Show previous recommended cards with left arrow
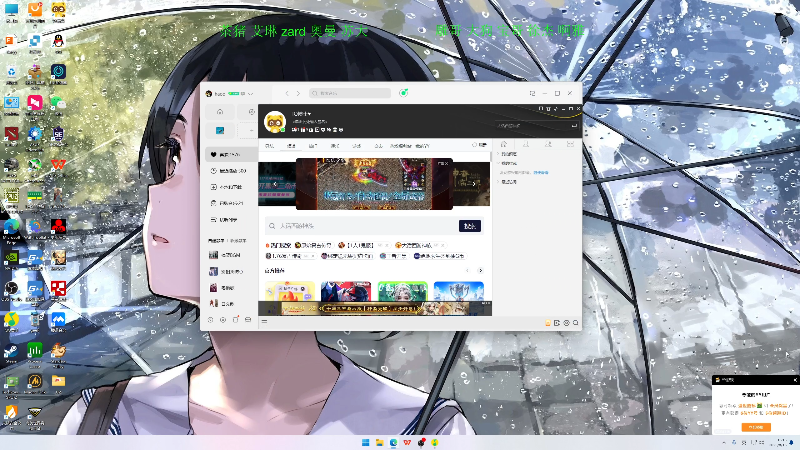800x450 pixels. [x=467, y=270]
